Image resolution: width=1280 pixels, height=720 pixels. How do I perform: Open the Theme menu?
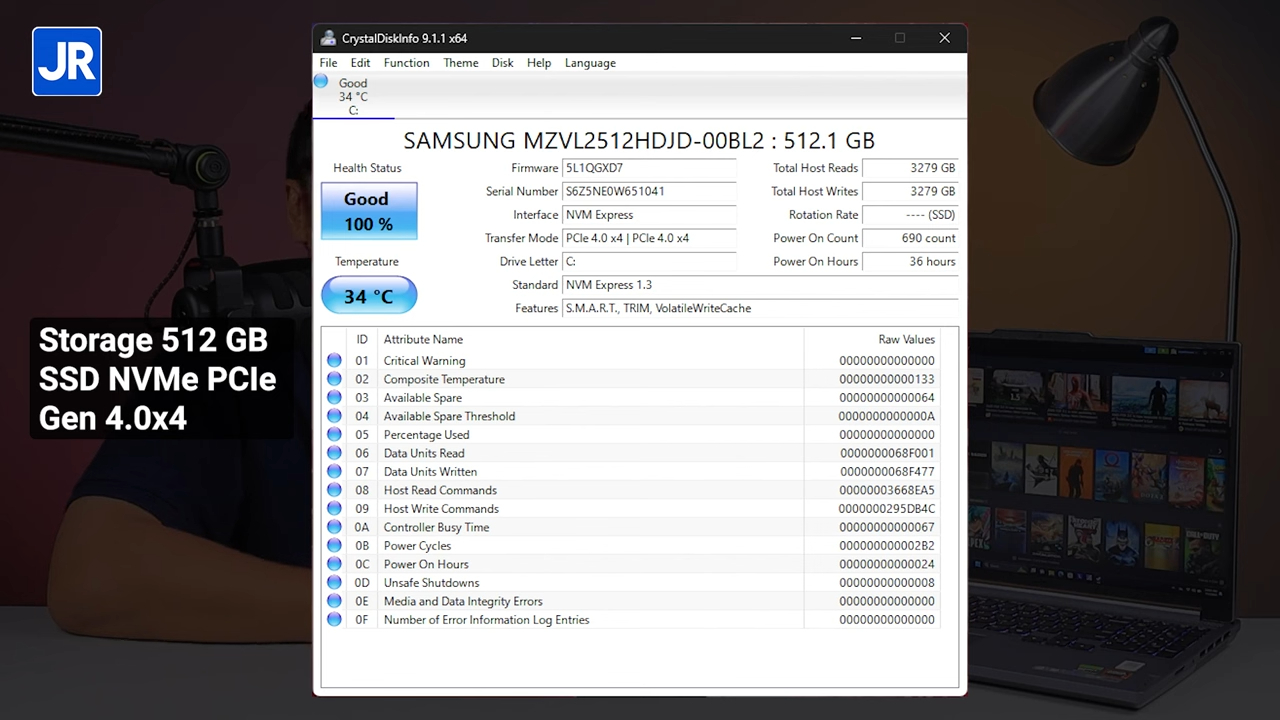pos(460,62)
